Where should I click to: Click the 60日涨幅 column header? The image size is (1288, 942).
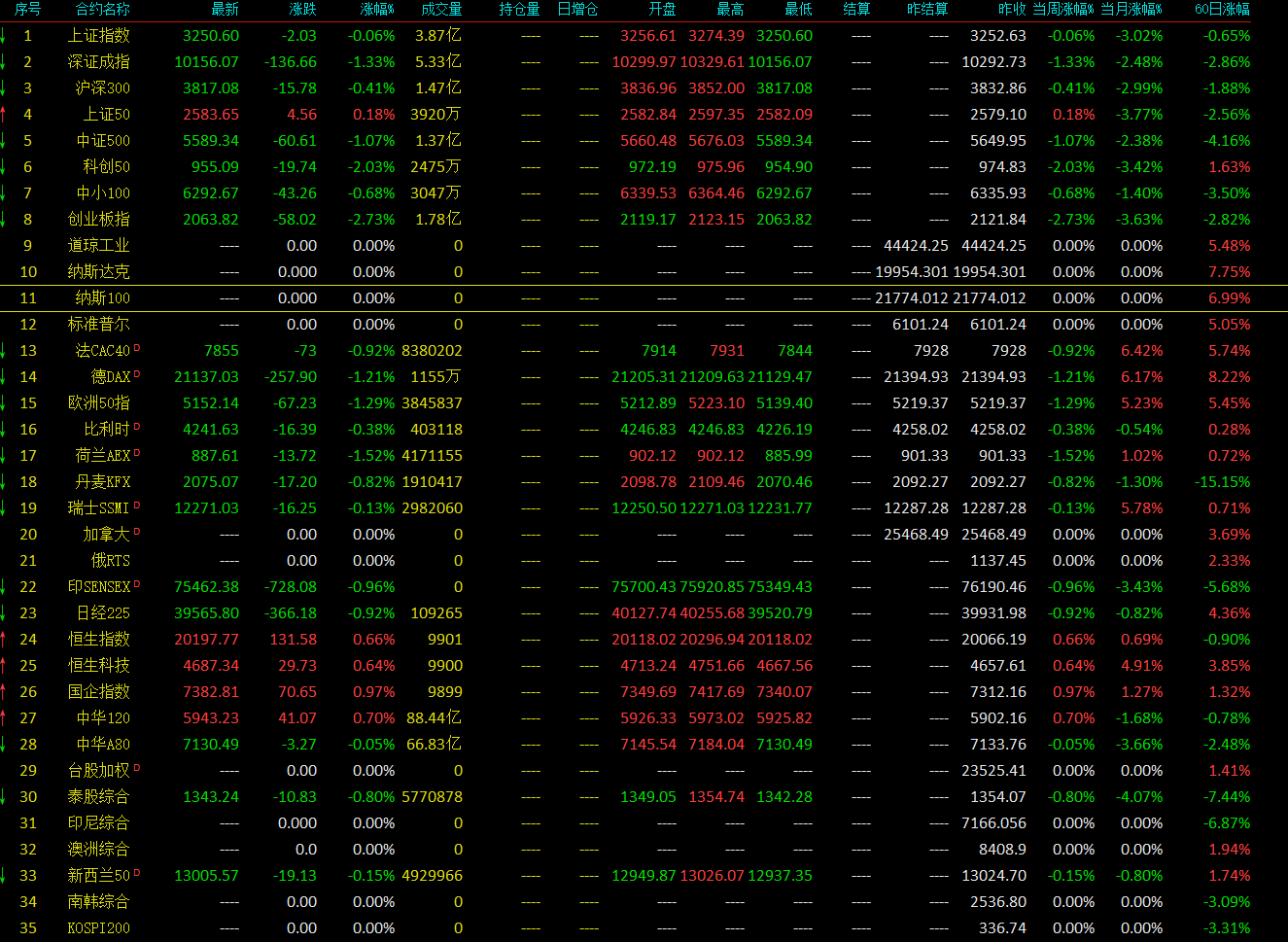(x=1222, y=10)
